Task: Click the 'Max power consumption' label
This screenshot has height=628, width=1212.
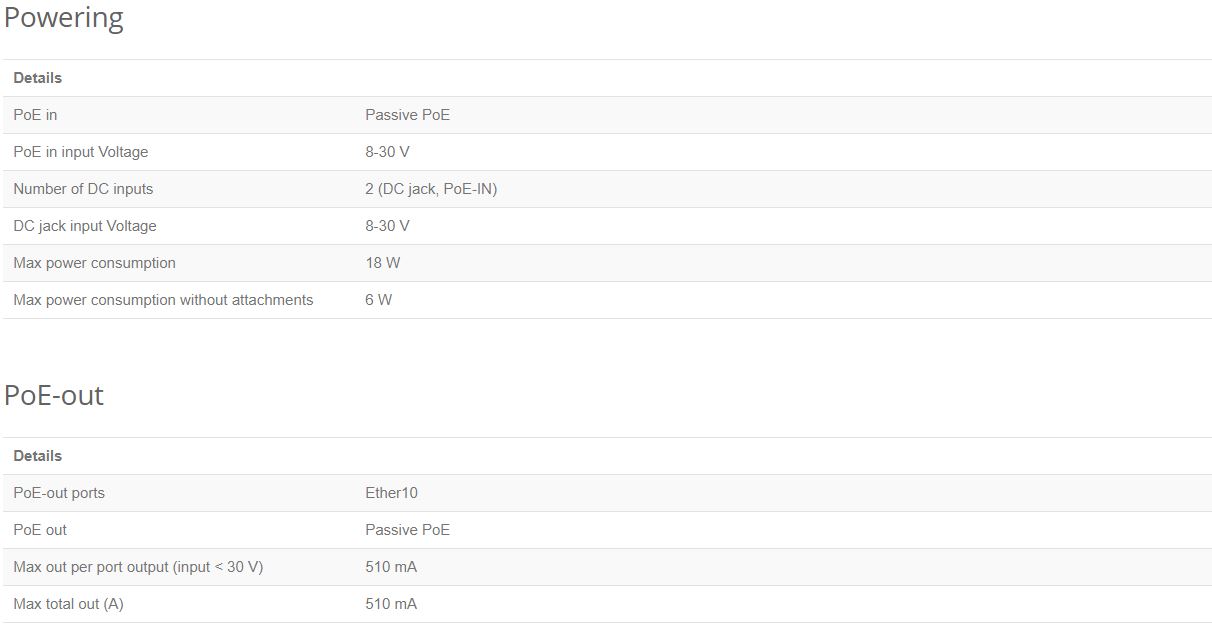Action: pos(94,263)
